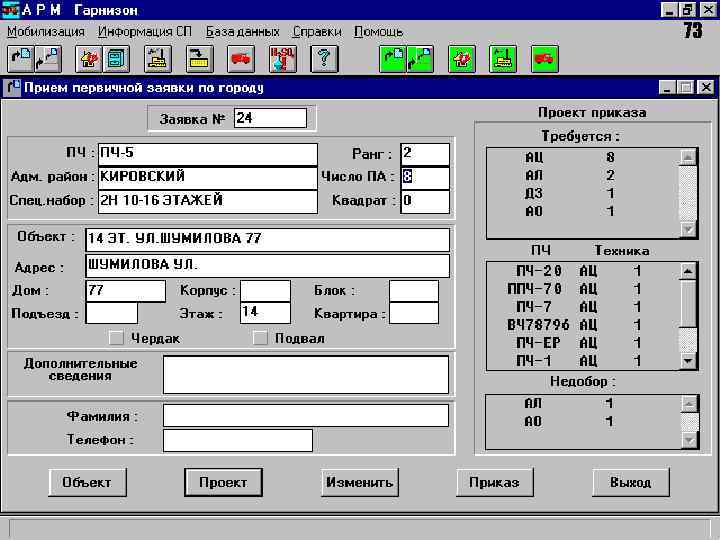Select the ПЧ-7 АЦ row

(582, 307)
